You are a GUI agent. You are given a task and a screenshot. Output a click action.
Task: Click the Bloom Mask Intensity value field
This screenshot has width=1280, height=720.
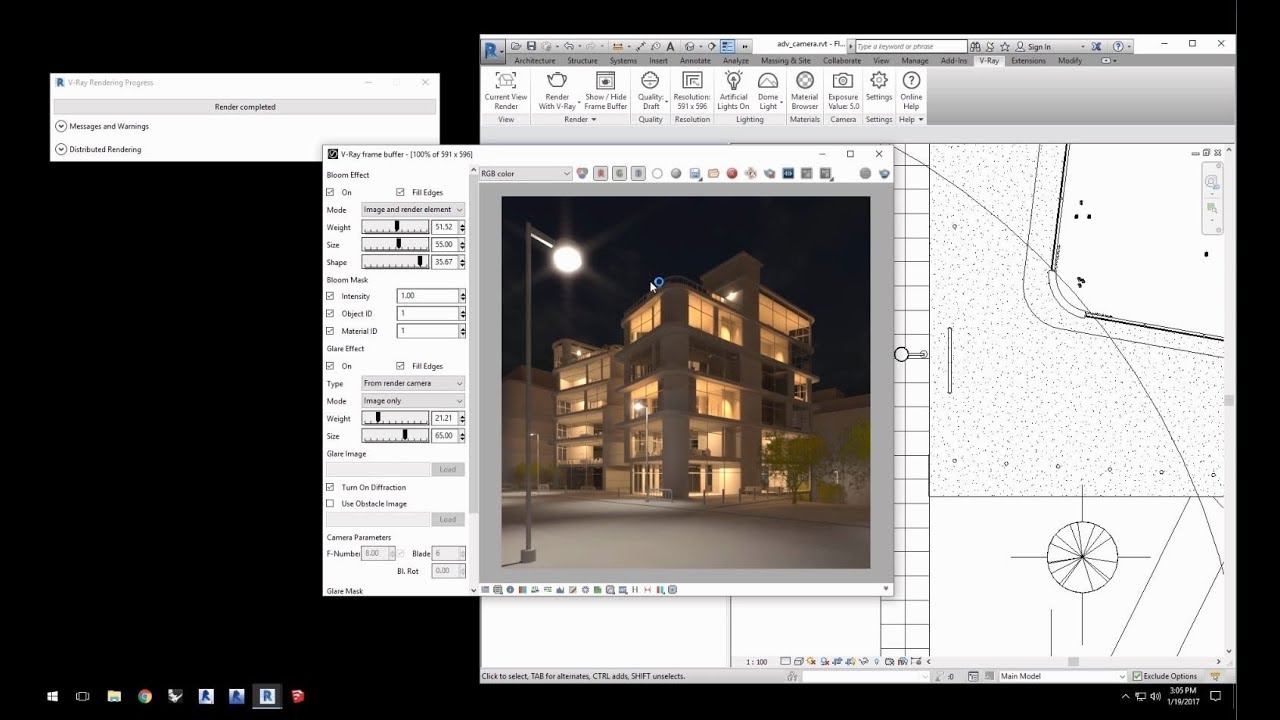tap(428, 296)
